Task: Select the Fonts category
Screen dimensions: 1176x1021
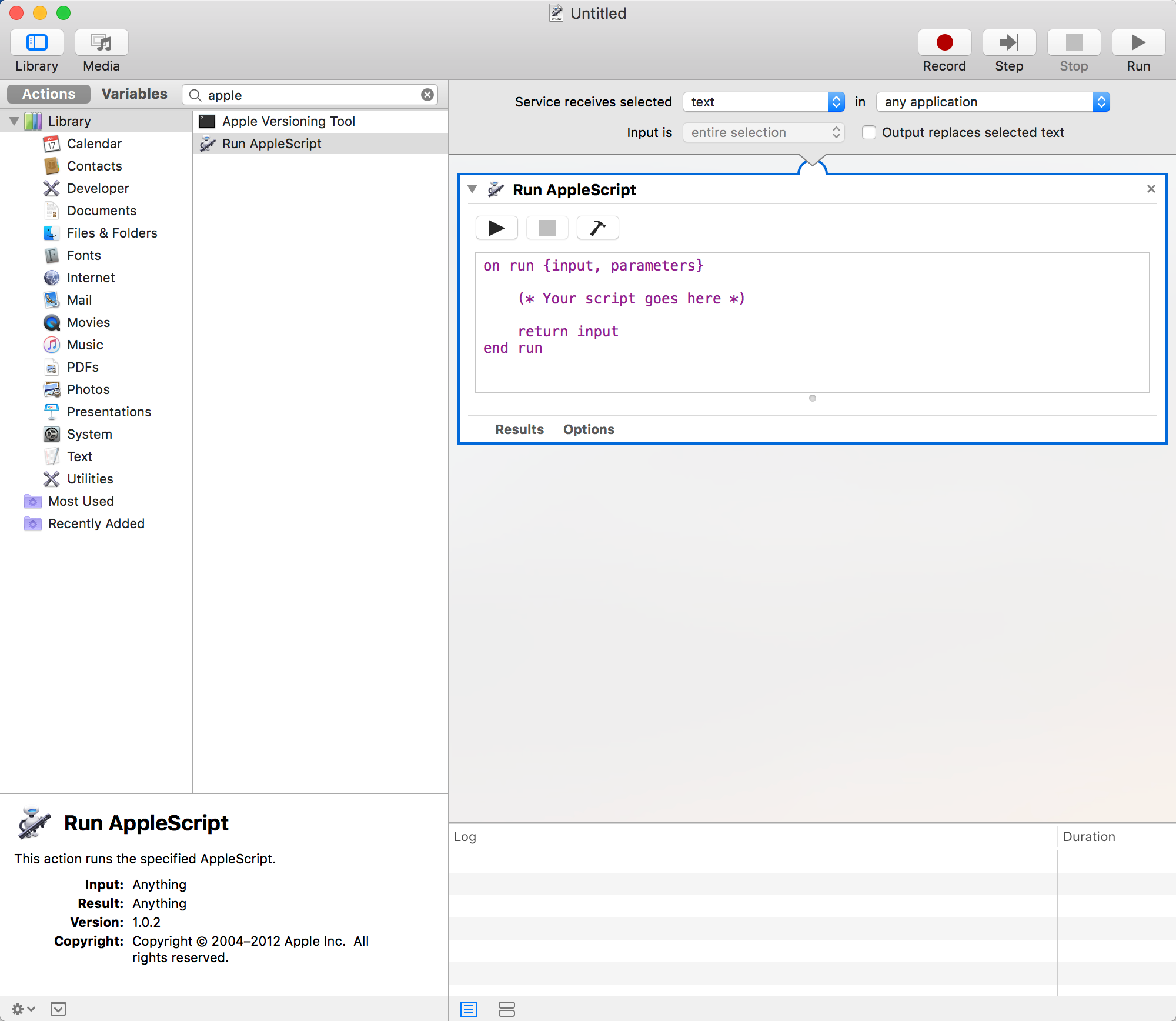Action: click(x=83, y=255)
